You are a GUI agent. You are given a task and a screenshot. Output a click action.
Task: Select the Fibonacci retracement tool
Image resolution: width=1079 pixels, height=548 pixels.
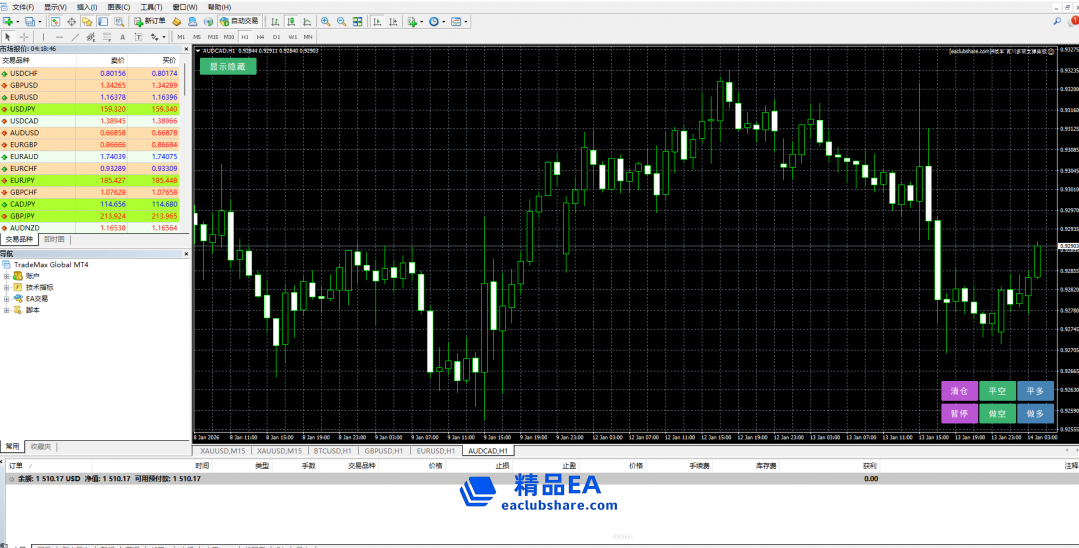pos(107,36)
